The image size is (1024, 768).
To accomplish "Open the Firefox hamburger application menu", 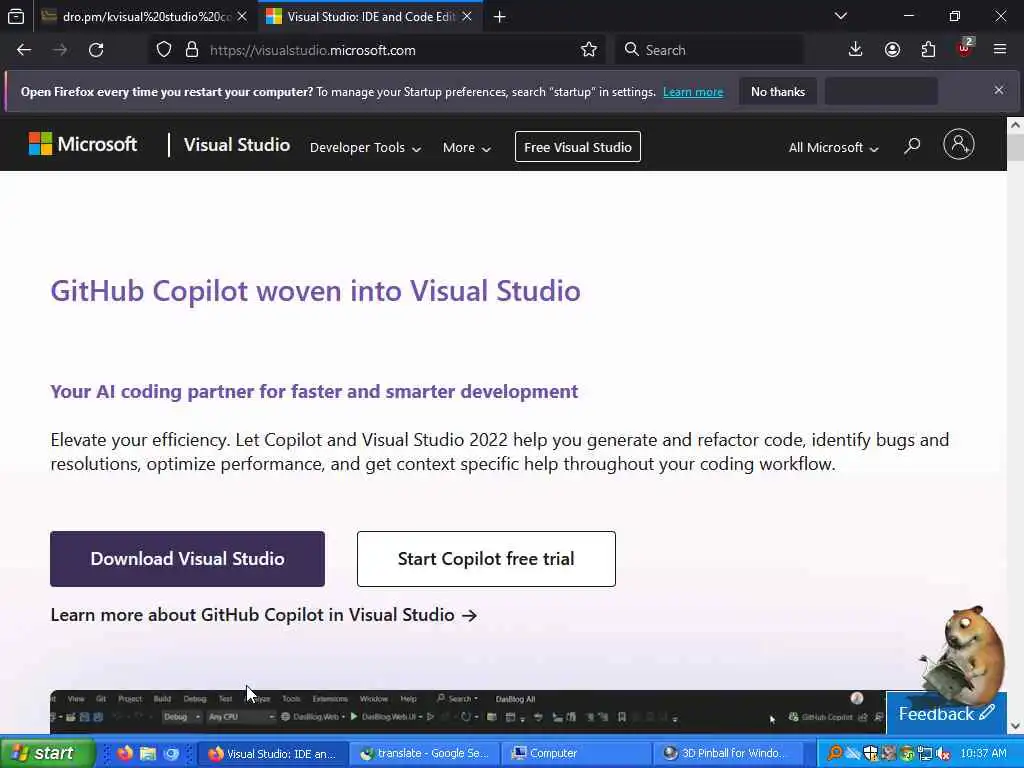I will coord(1000,50).
